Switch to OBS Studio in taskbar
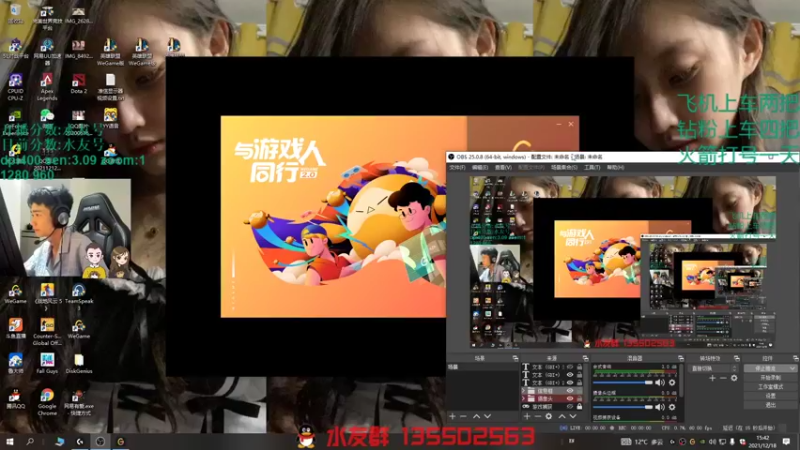Image resolution: width=800 pixels, height=450 pixels. point(101,441)
